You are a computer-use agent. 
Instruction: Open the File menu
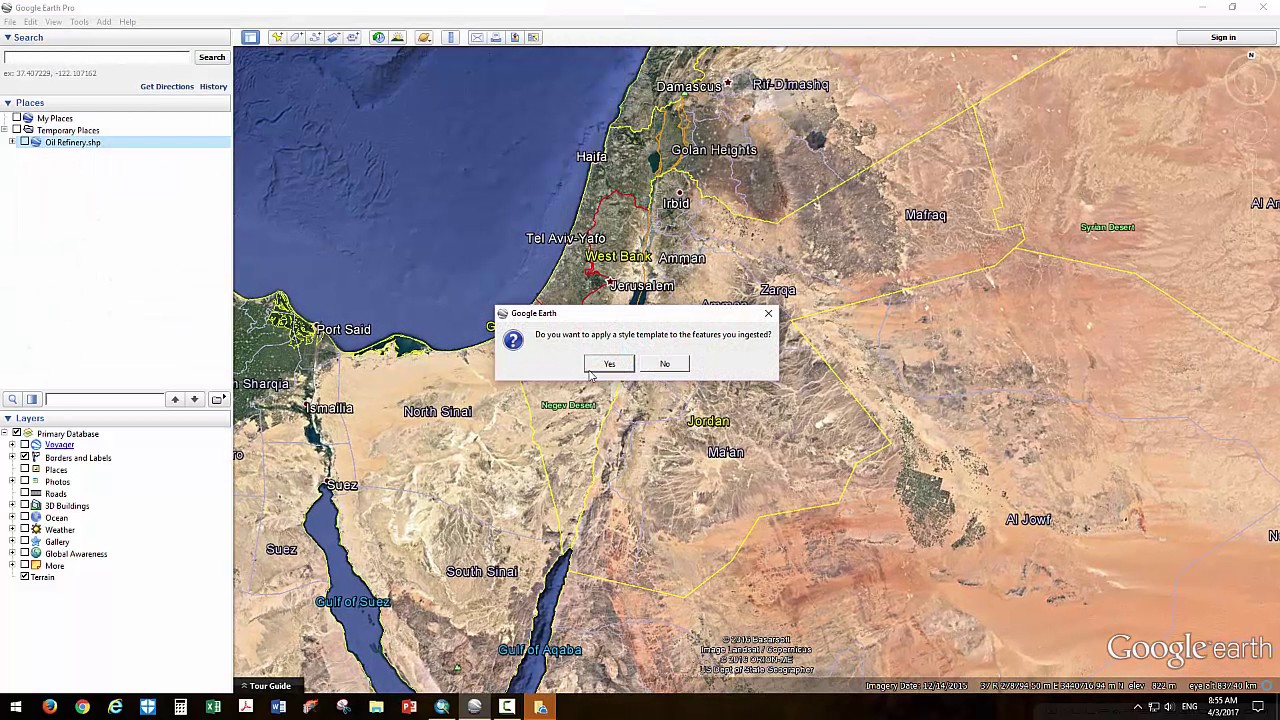click(x=10, y=22)
